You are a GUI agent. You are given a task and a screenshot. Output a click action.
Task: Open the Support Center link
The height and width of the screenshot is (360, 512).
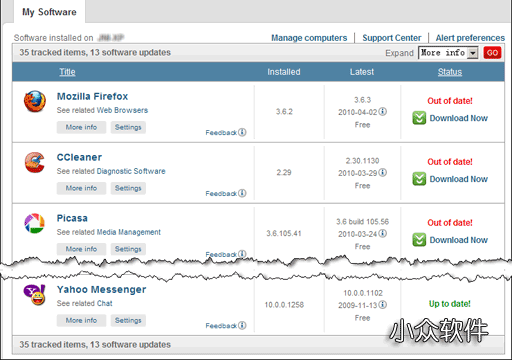click(392, 38)
